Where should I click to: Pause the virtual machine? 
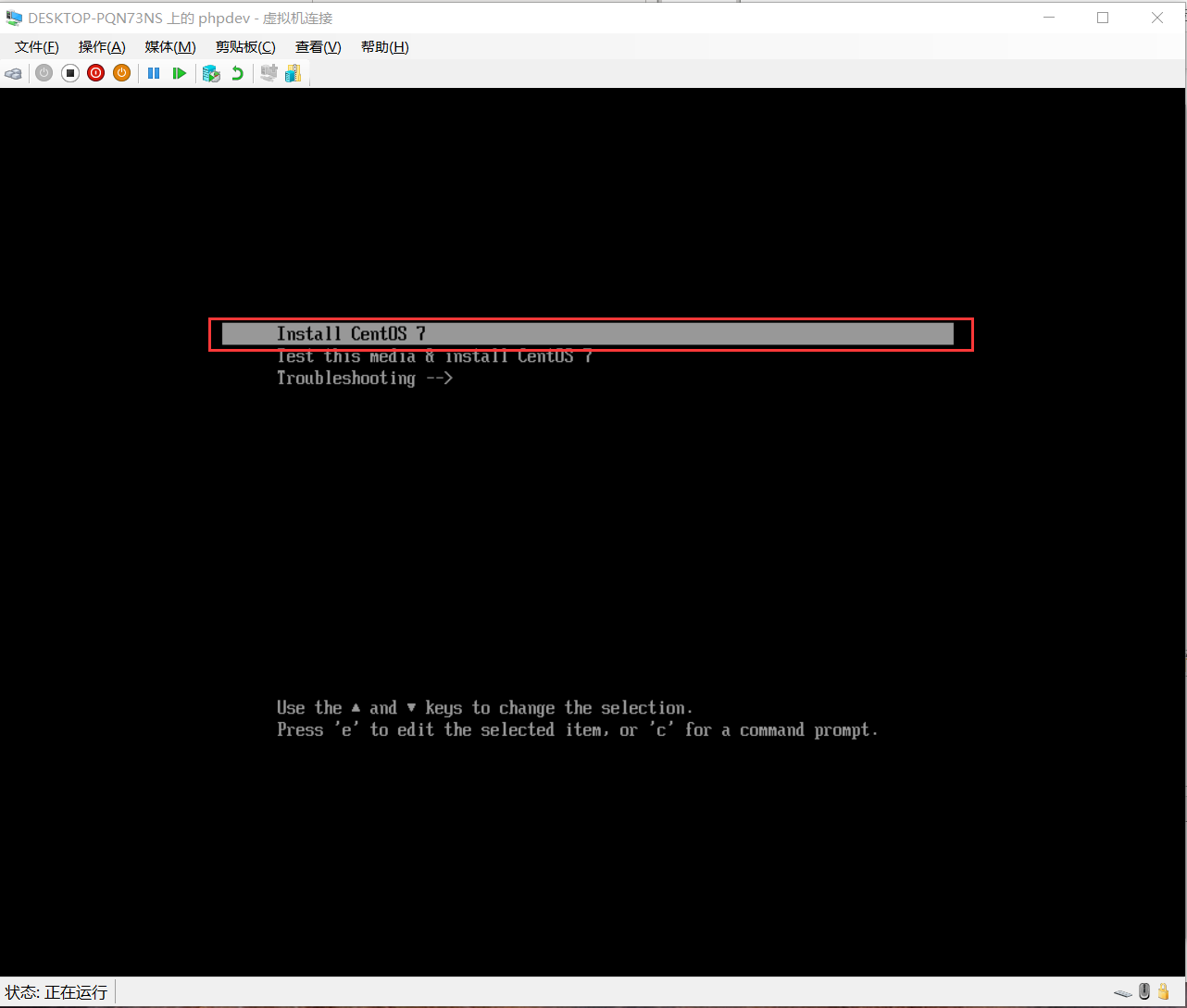(154, 73)
